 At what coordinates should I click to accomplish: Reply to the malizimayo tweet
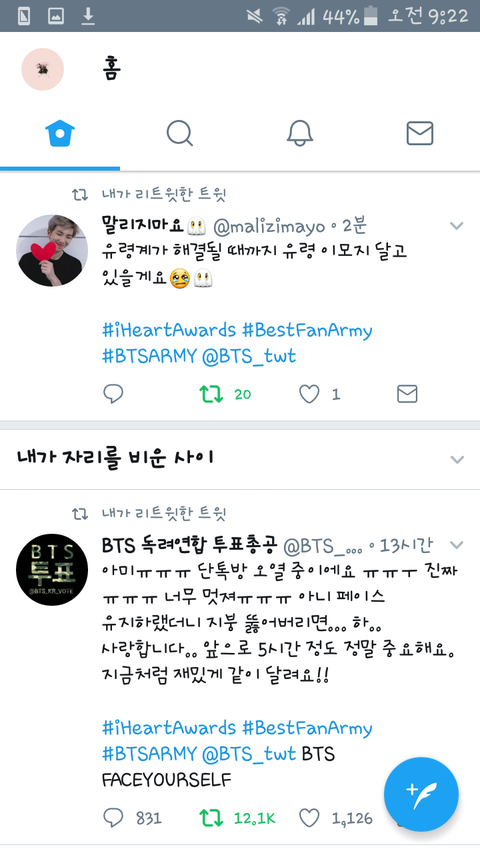tap(113, 394)
